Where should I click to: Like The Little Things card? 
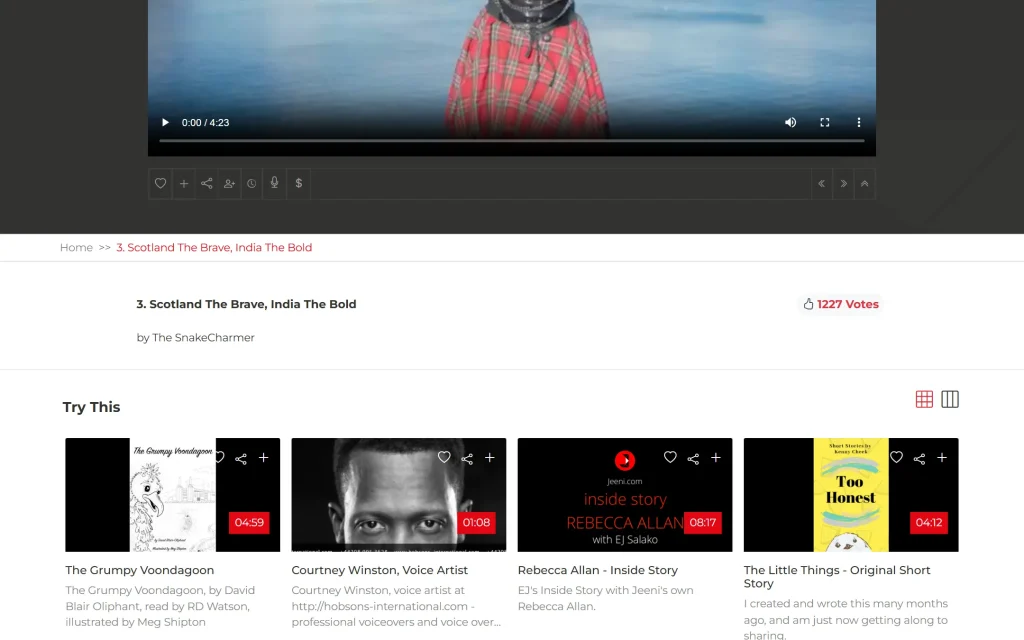[896, 457]
